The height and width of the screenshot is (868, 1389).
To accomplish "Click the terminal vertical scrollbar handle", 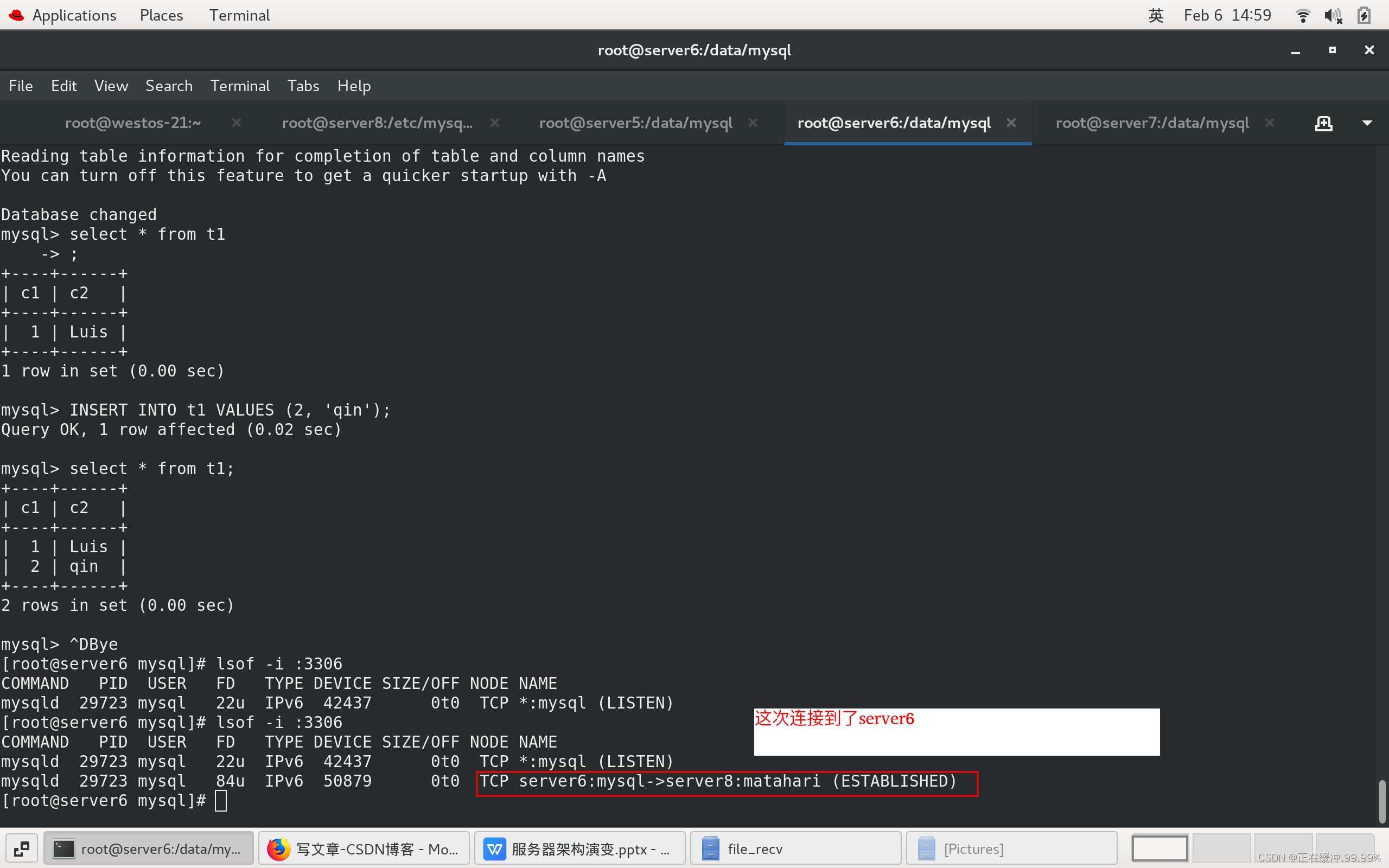I will click(1381, 801).
